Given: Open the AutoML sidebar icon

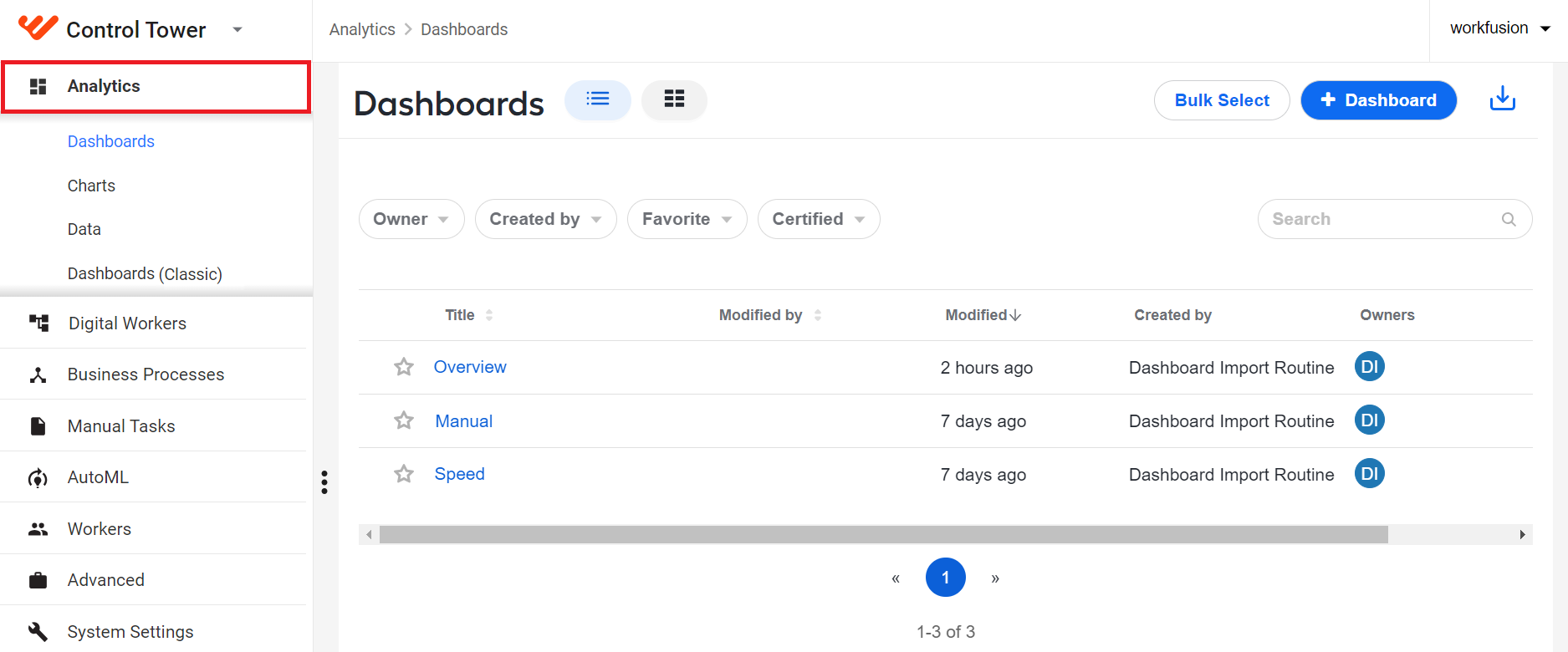Looking at the screenshot, I should 38,477.
